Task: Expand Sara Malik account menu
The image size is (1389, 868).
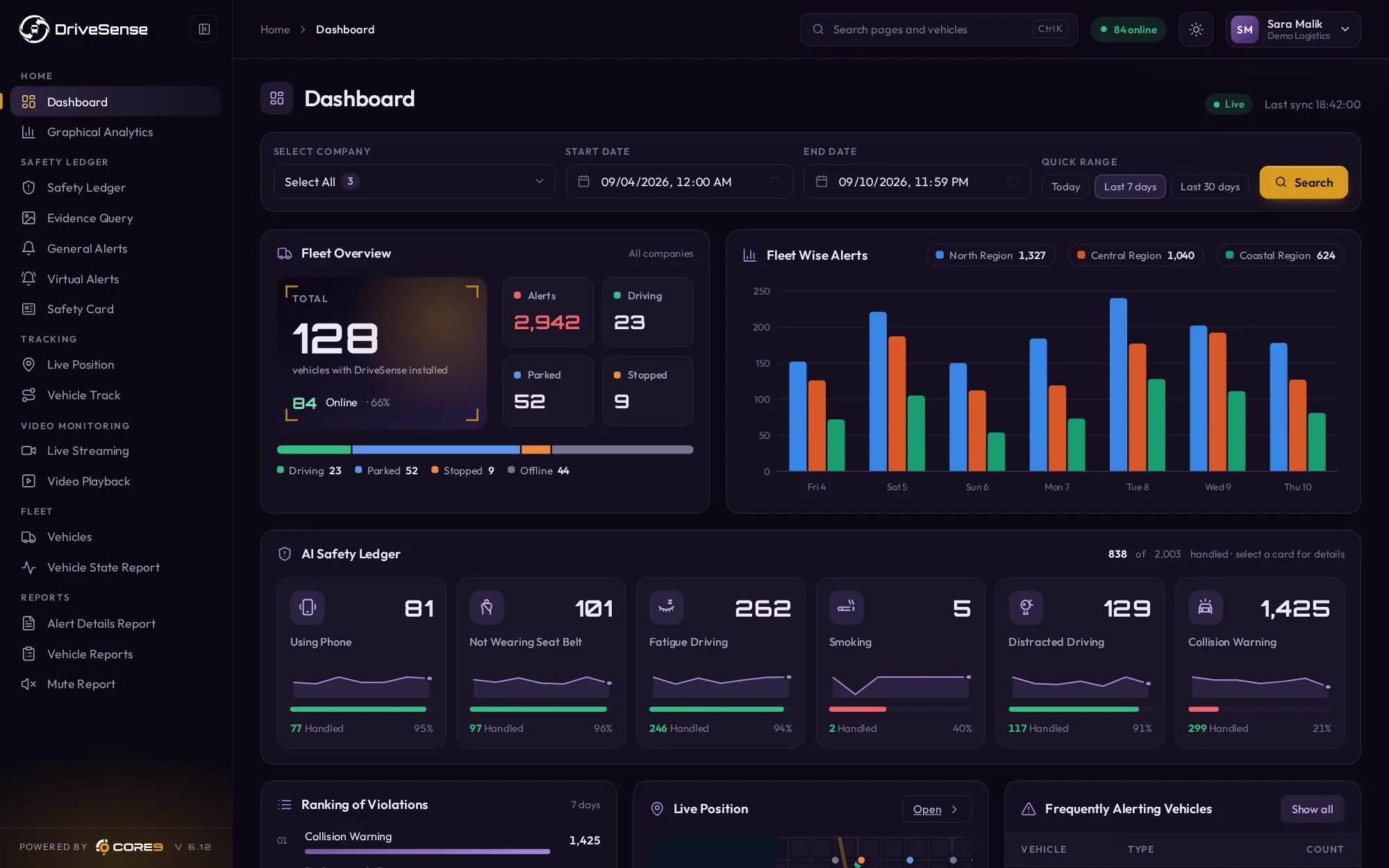Action: point(1293,29)
